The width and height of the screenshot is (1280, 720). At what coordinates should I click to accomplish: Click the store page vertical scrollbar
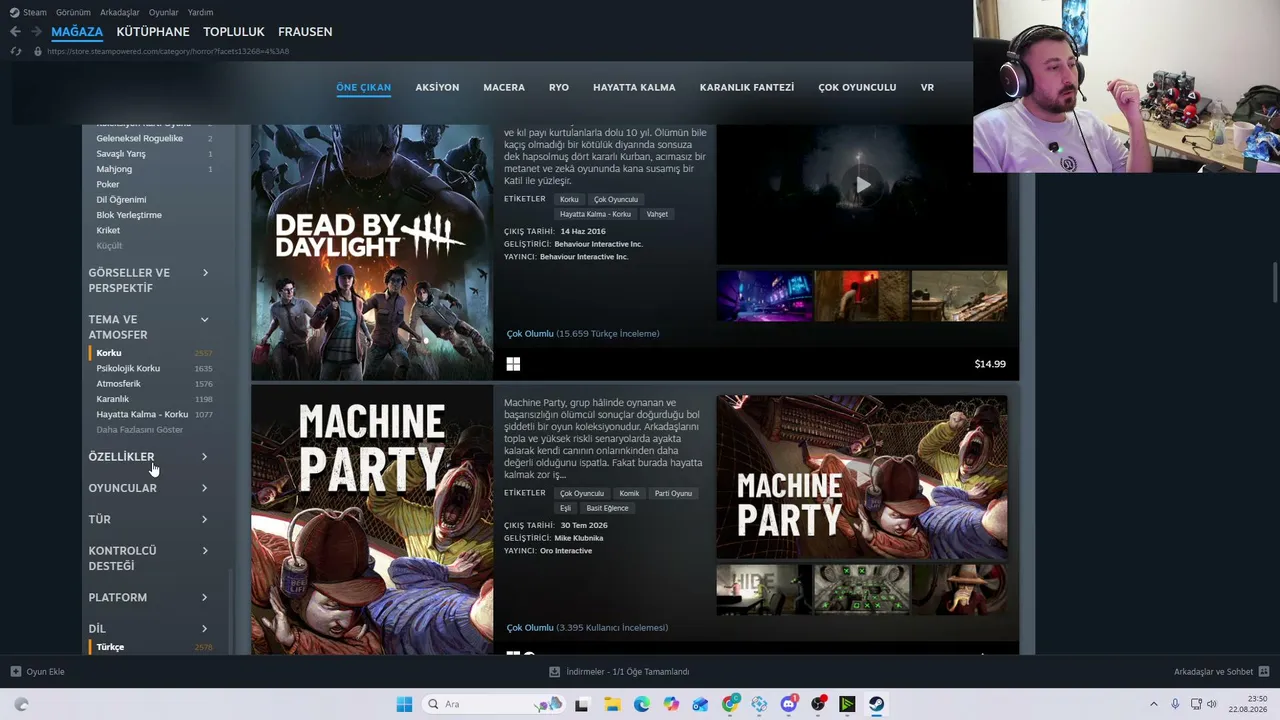click(x=1275, y=283)
